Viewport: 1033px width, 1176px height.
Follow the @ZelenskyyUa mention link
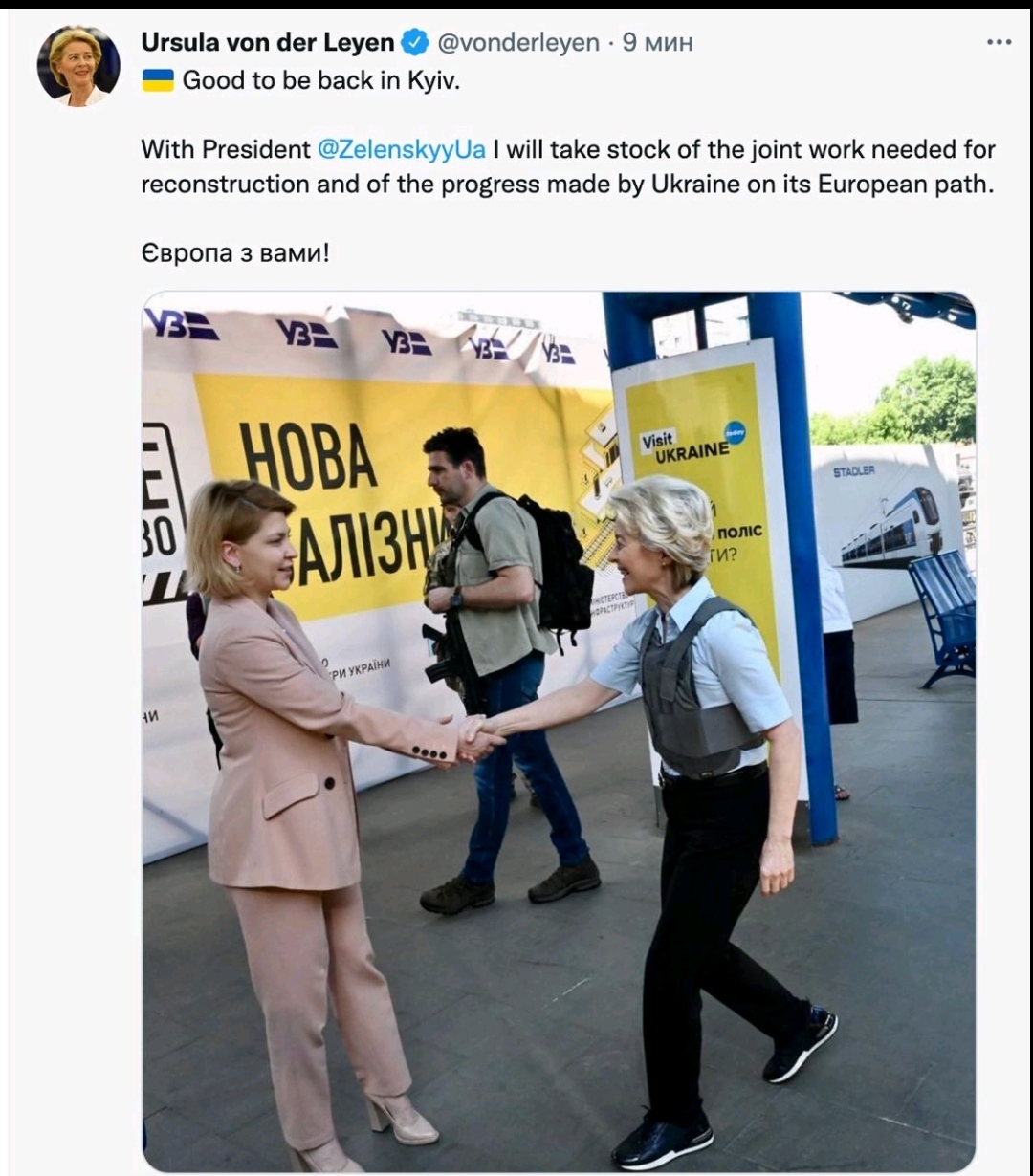[x=401, y=149]
